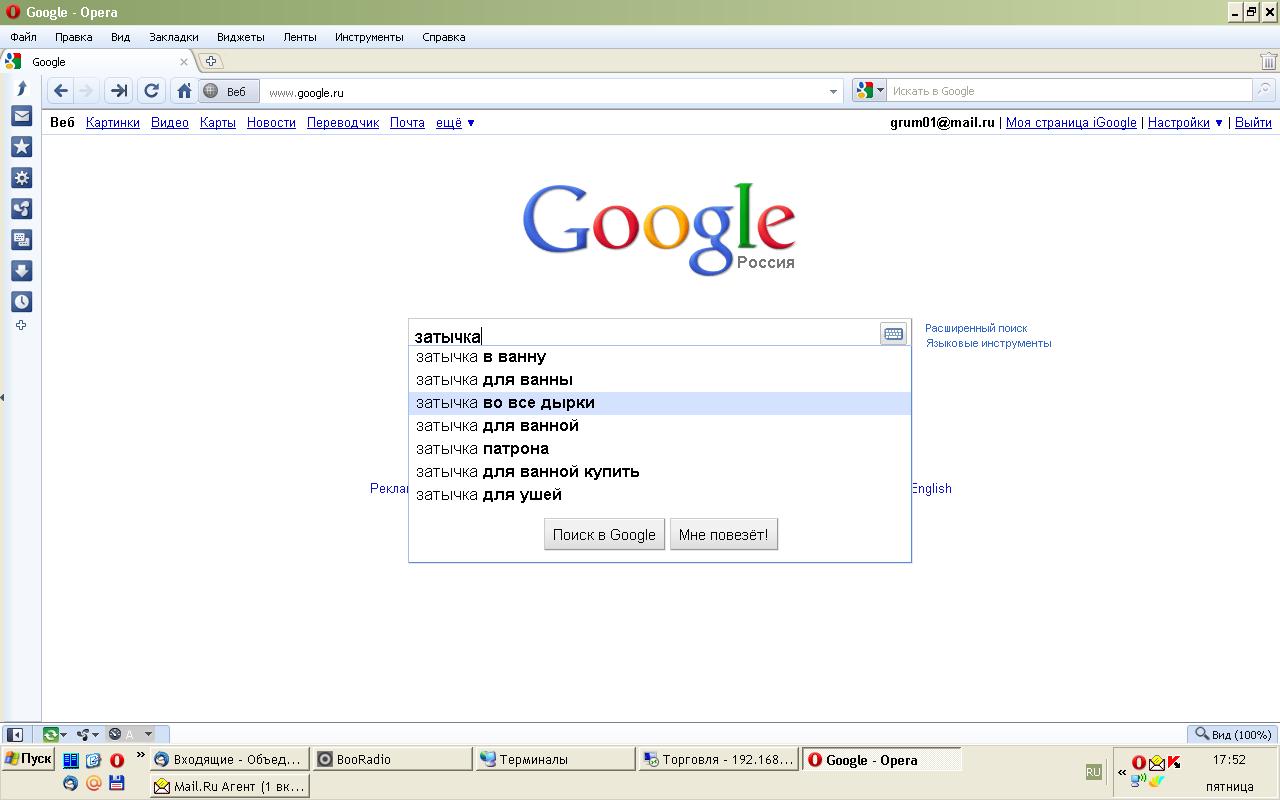Open 'Расширенный поиск' link

click(976, 328)
